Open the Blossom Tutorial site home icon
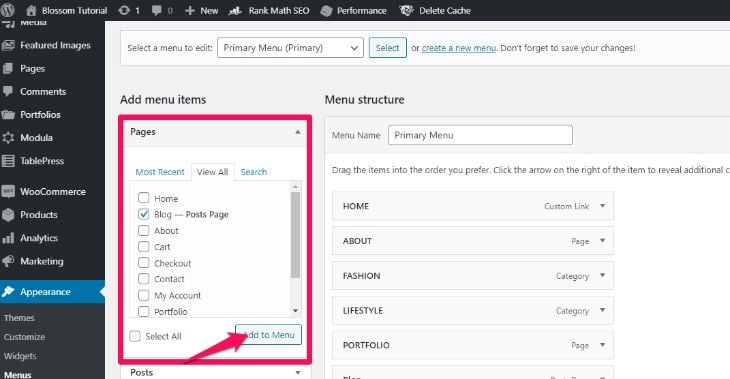The width and height of the screenshot is (730, 379). tap(31, 10)
